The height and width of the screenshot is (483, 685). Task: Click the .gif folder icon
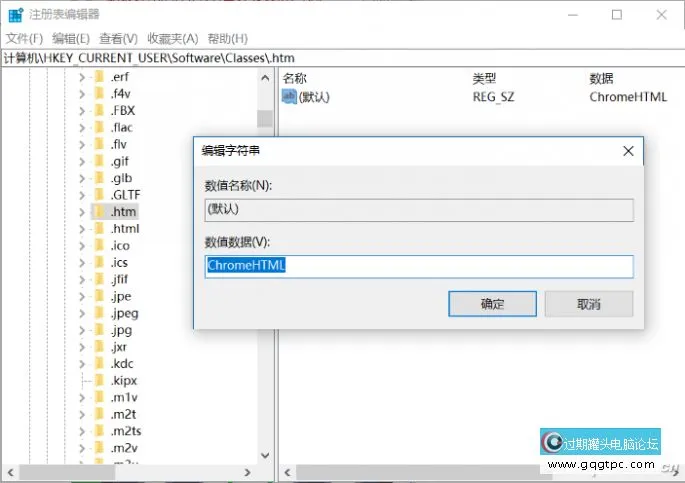coord(100,161)
